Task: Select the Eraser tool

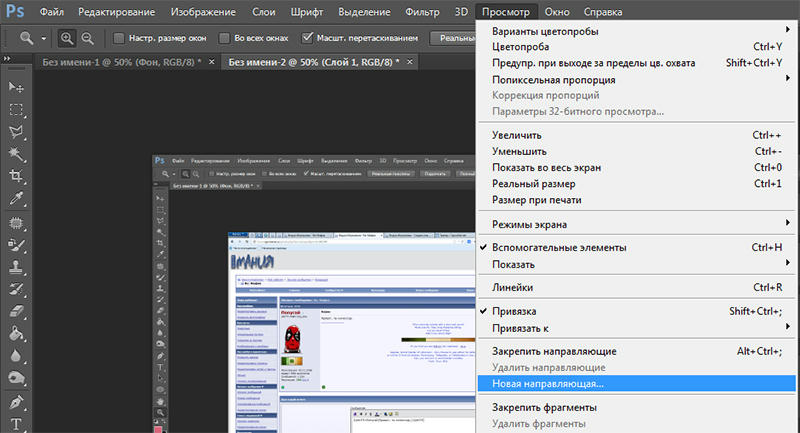Action: 16,311
